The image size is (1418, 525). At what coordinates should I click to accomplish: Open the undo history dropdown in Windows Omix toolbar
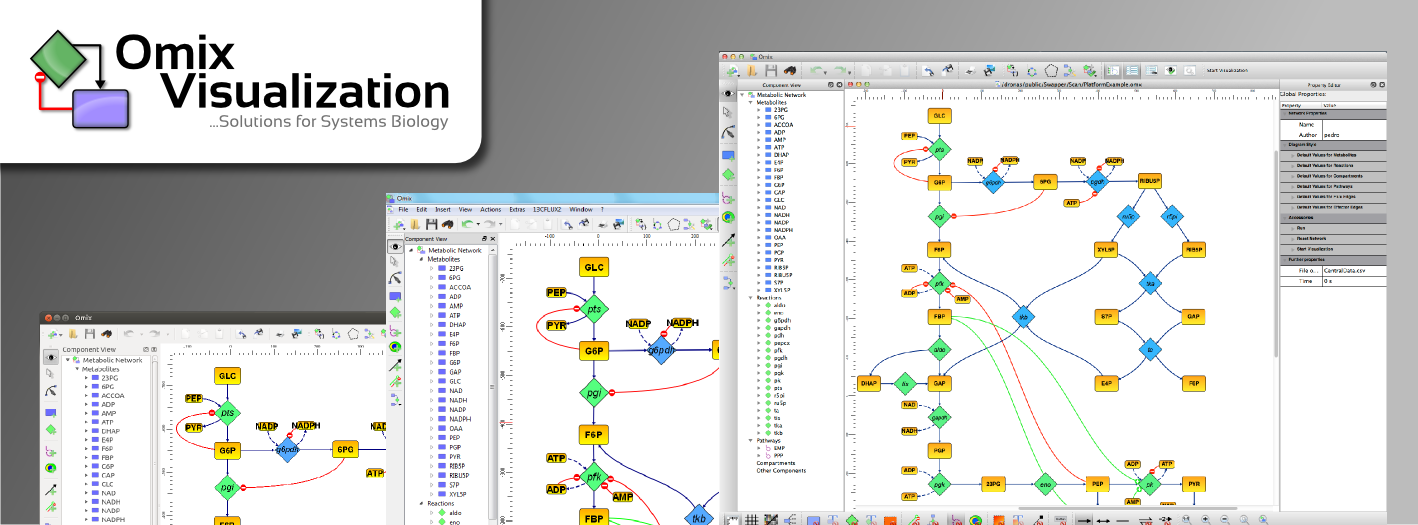[478, 225]
